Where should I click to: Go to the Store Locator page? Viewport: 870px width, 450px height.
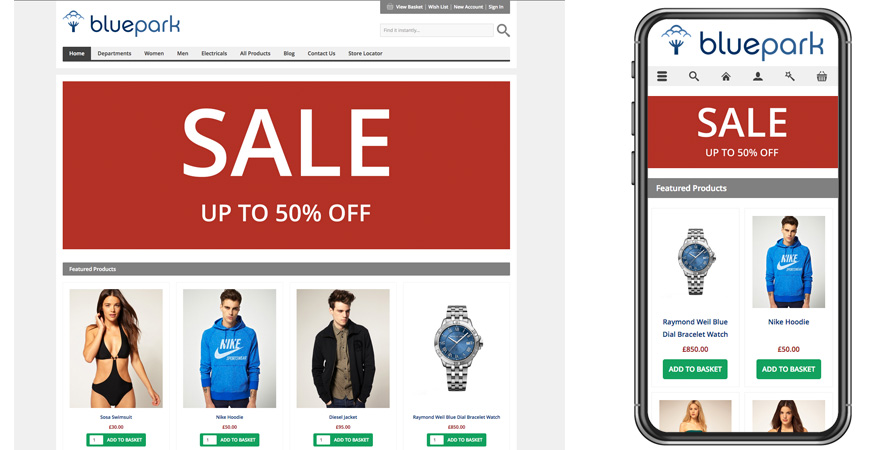click(365, 54)
